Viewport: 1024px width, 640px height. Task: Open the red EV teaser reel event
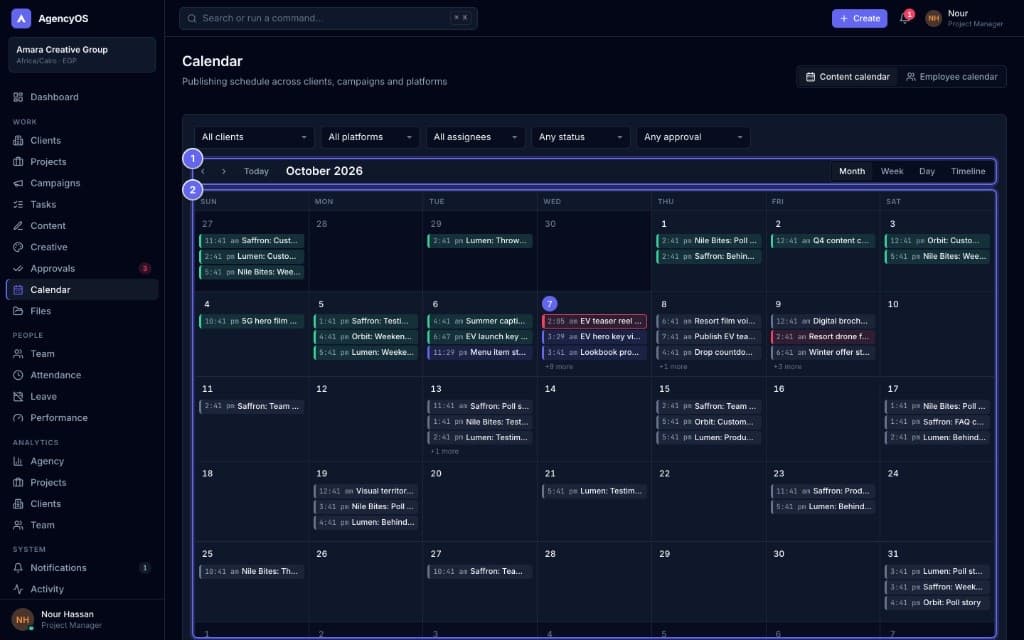point(594,321)
